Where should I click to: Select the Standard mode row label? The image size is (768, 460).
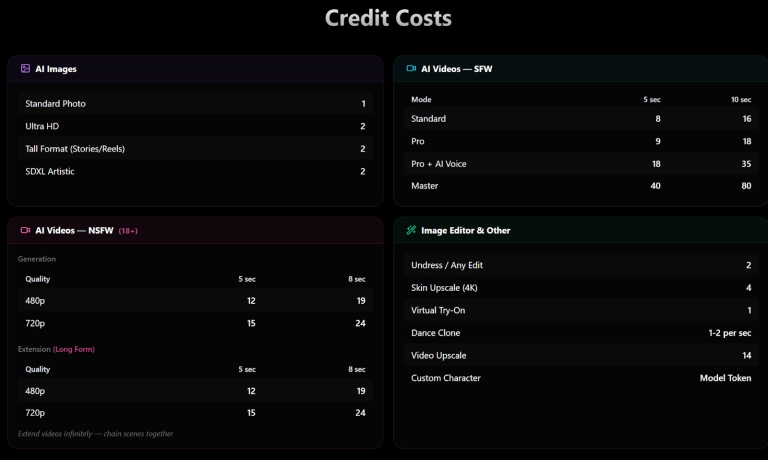click(x=429, y=119)
